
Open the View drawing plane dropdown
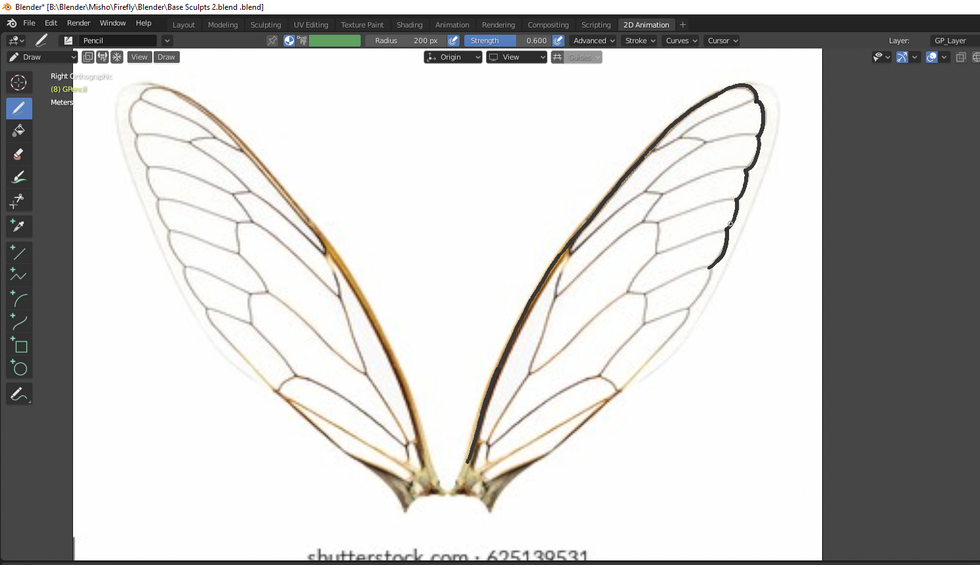click(517, 57)
